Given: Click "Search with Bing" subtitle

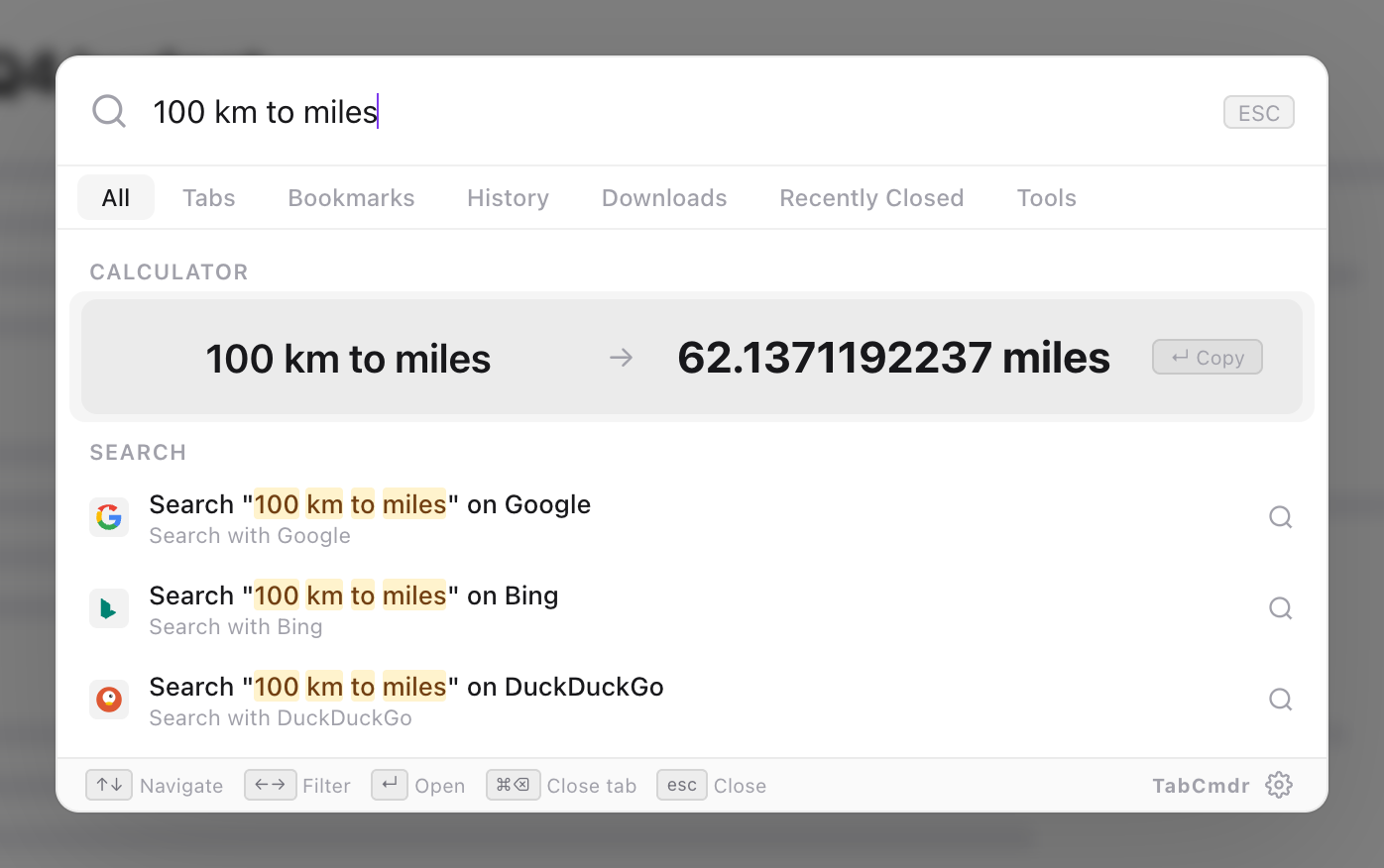Looking at the screenshot, I should 236,627.
